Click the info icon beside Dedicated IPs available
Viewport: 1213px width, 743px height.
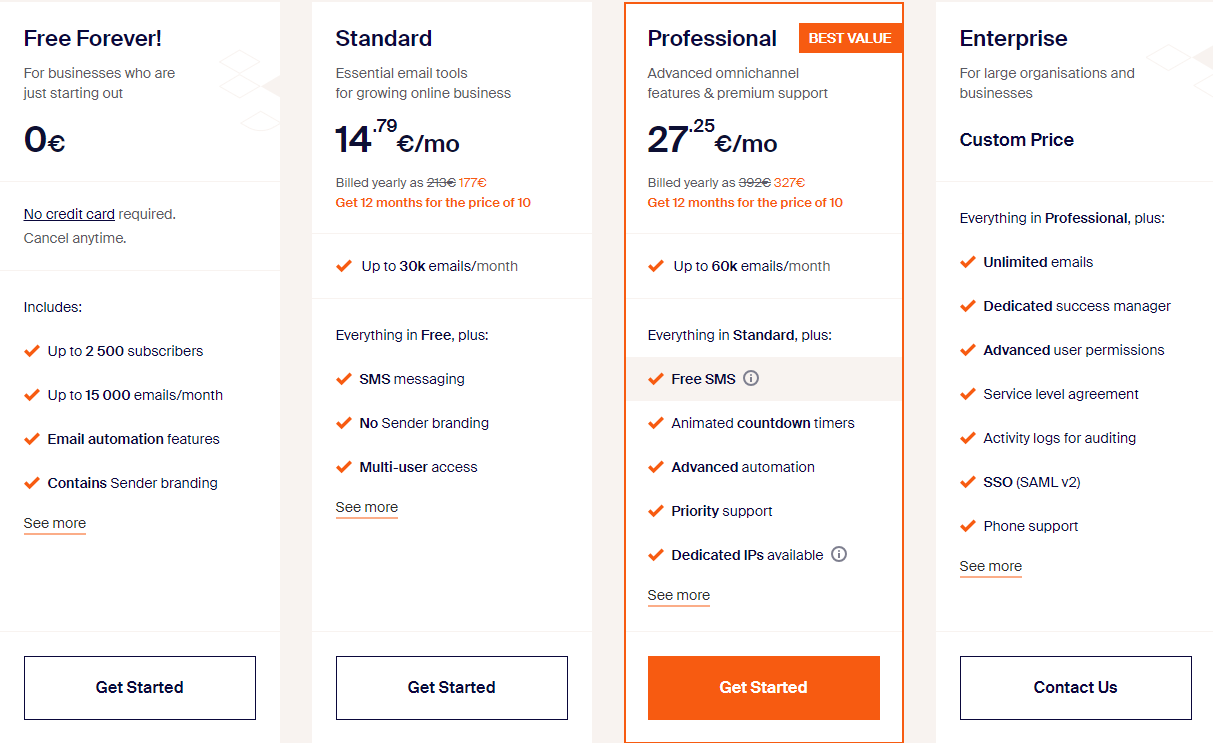click(x=839, y=554)
